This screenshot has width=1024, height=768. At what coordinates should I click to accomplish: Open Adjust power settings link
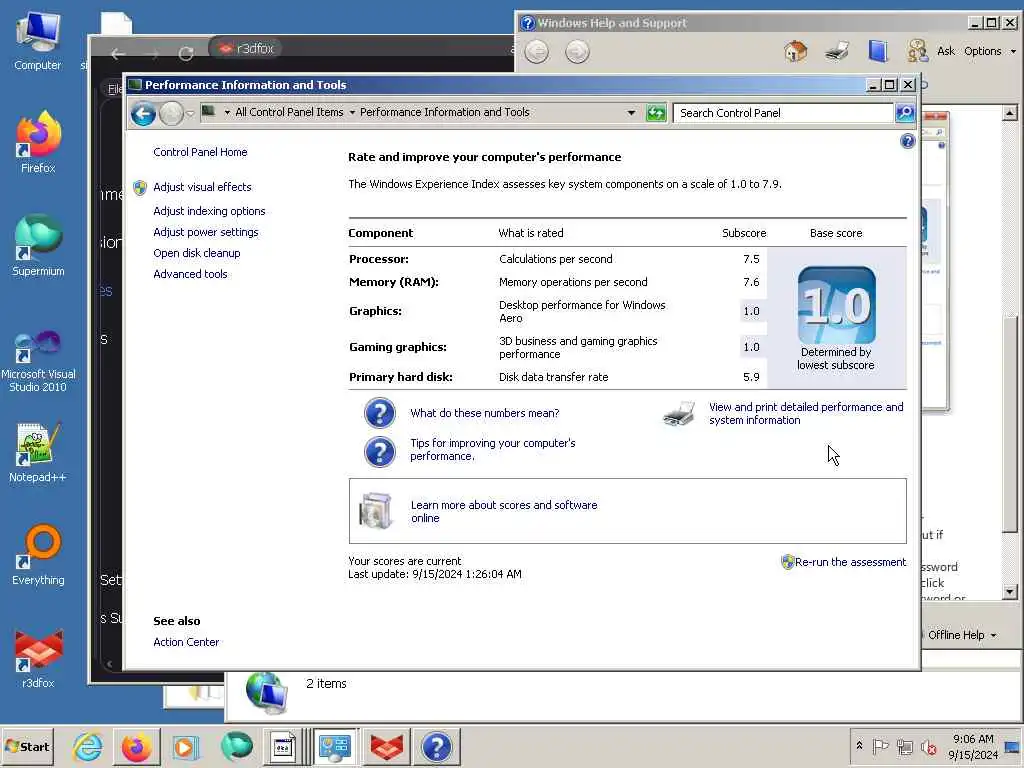click(x=206, y=232)
